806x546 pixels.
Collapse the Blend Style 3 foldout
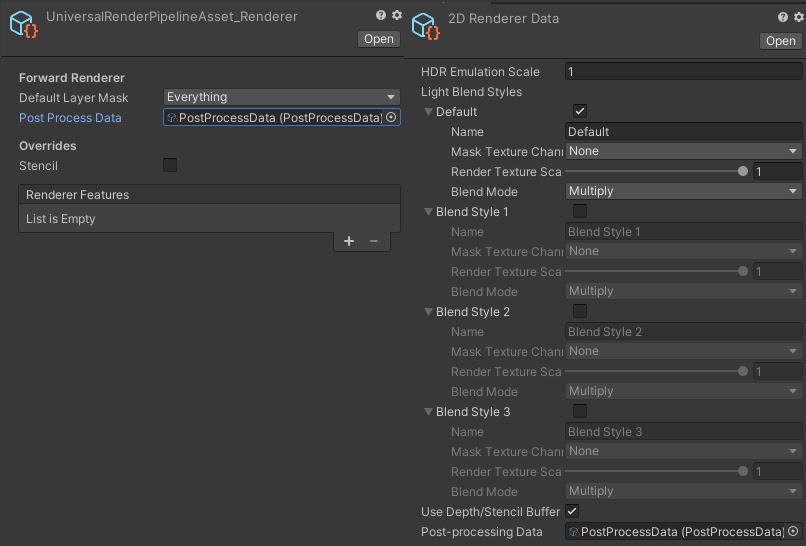(x=428, y=411)
